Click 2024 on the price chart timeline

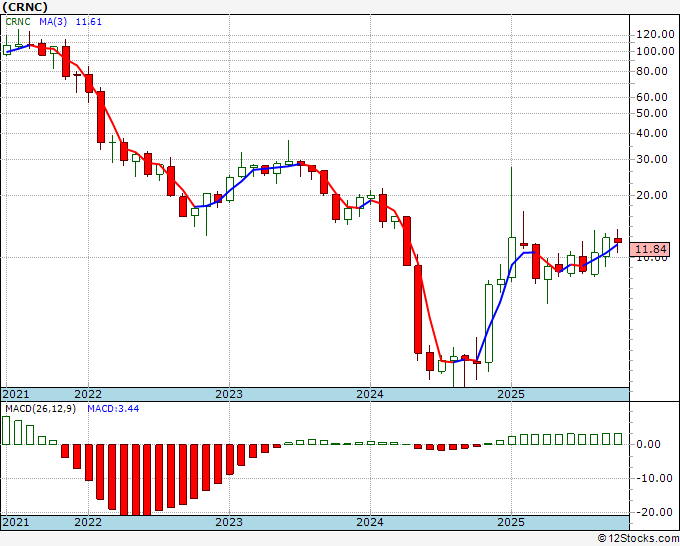point(370,394)
